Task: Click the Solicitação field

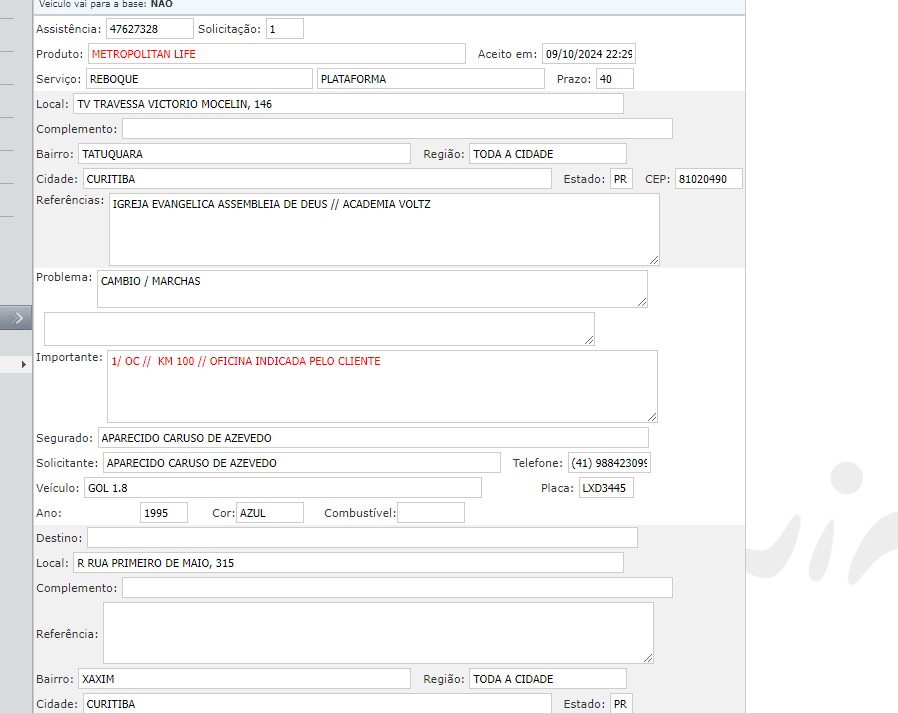Action: [284, 29]
